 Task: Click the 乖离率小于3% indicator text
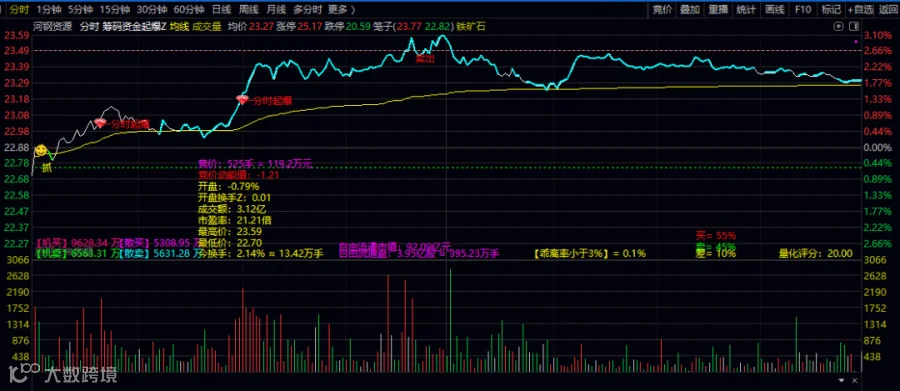pyautogui.click(x=589, y=253)
